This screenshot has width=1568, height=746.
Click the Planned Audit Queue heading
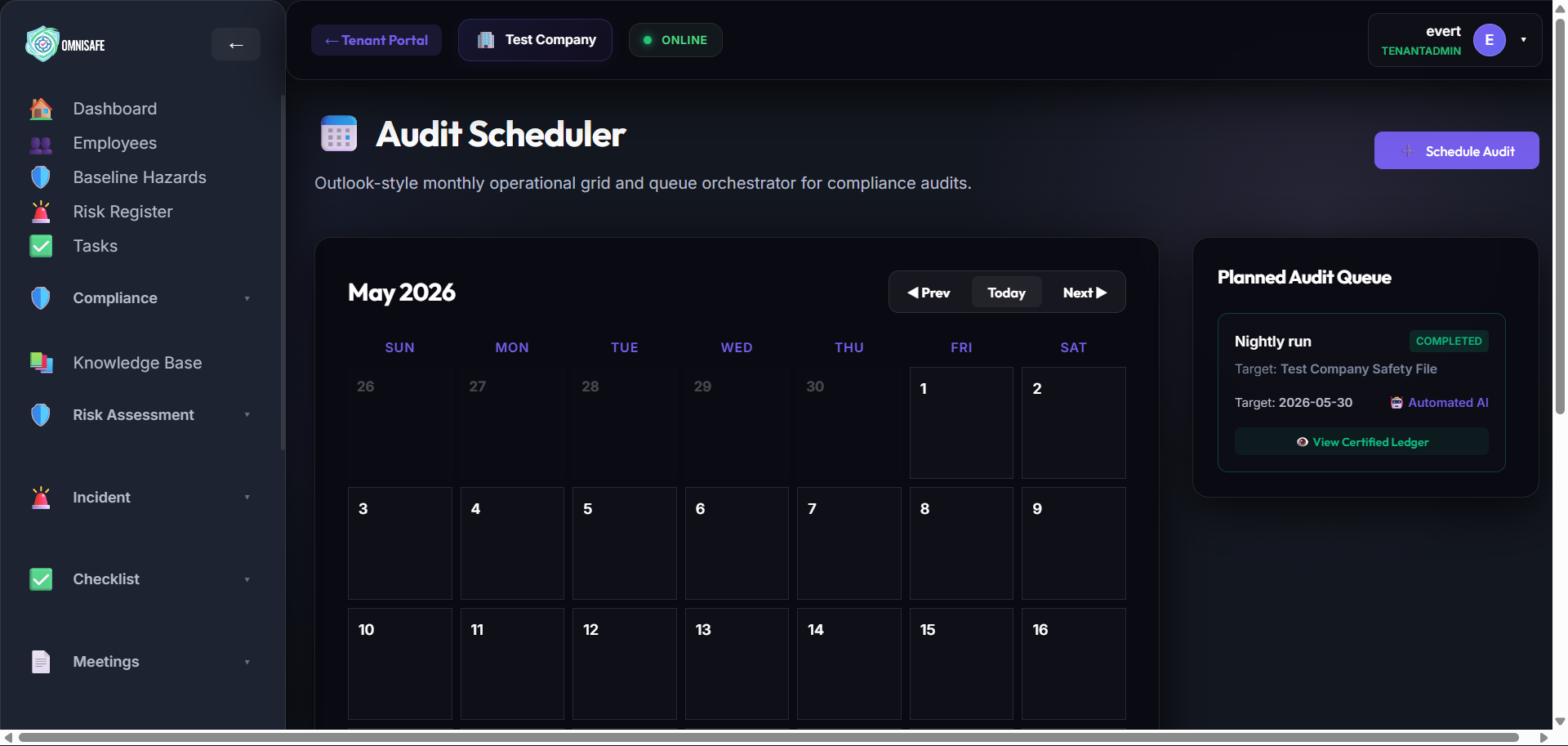click(1304, 277)
